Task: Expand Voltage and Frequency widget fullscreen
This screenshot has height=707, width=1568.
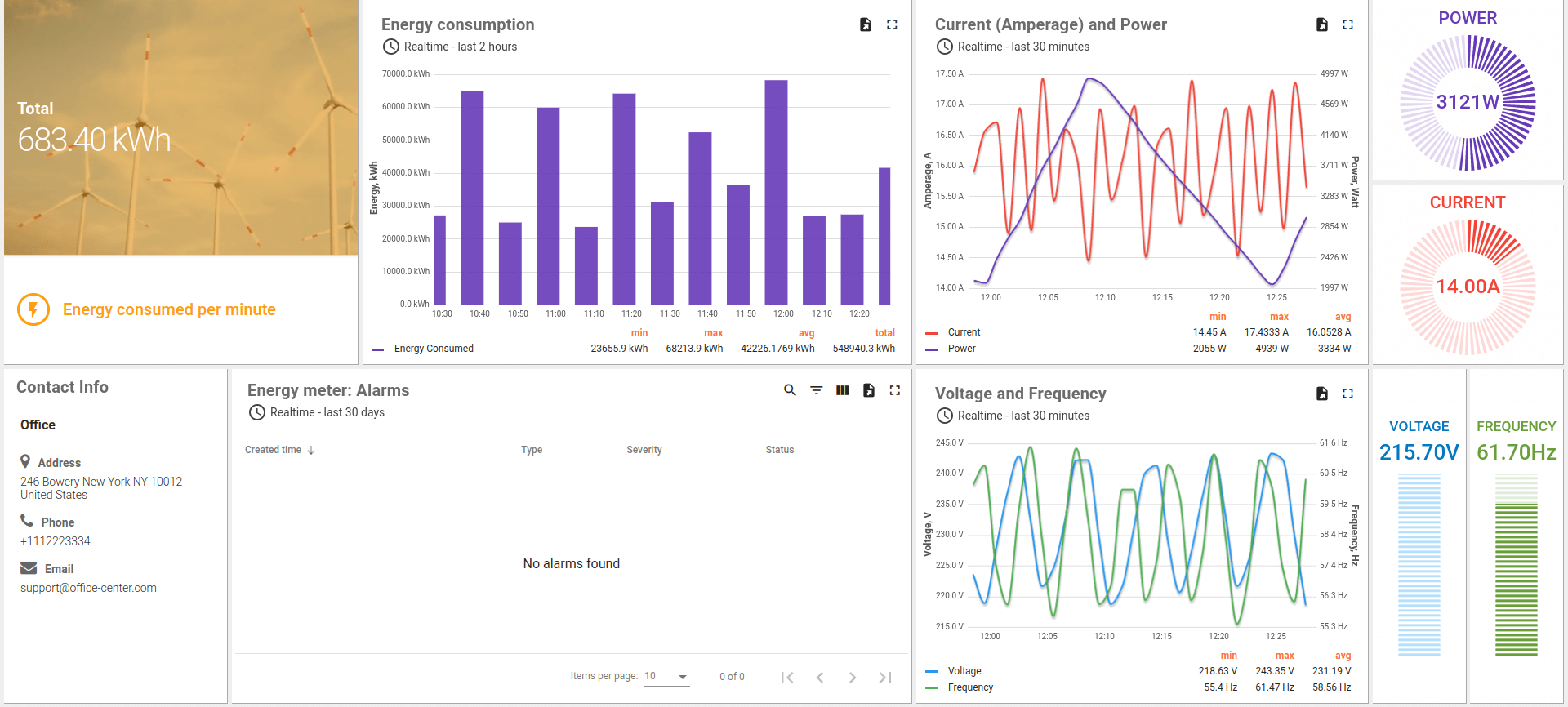Action: [1347, 394]
